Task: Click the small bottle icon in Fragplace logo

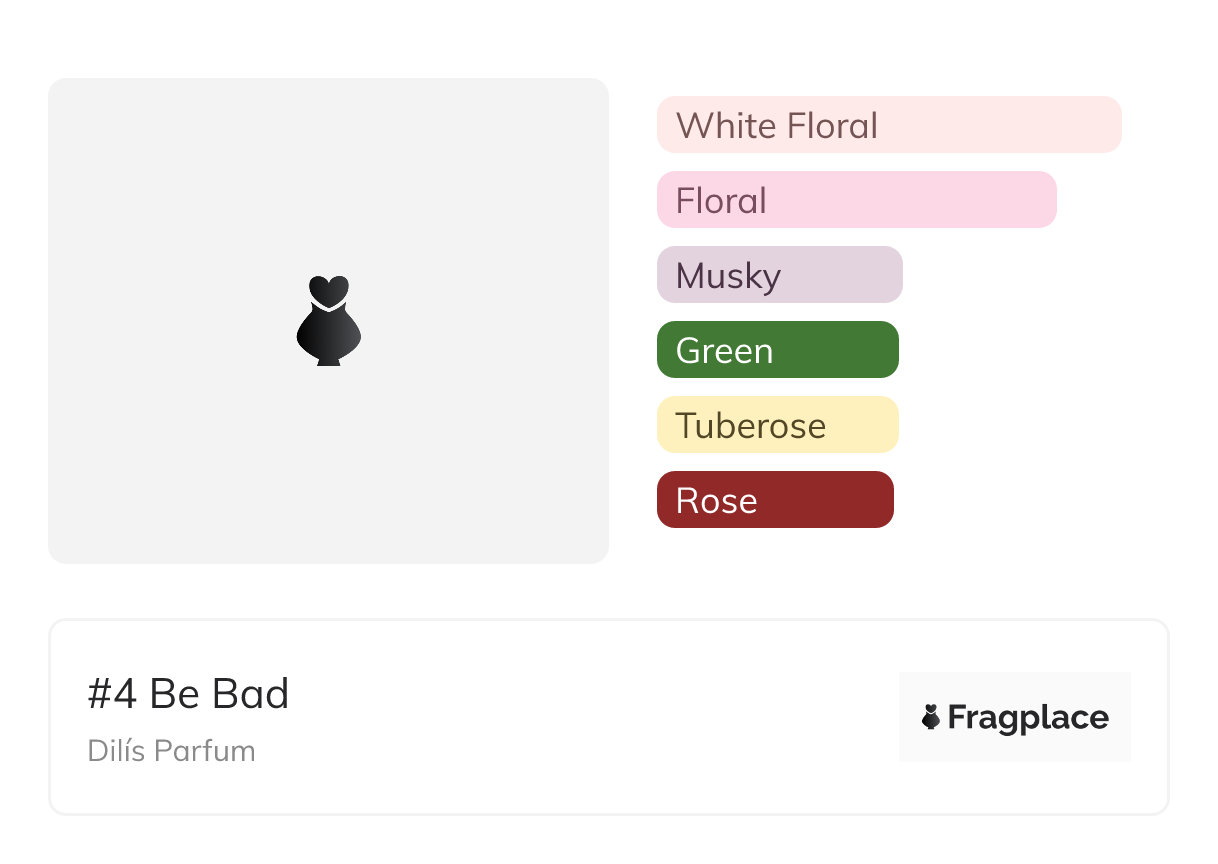Action: point(931,717)
